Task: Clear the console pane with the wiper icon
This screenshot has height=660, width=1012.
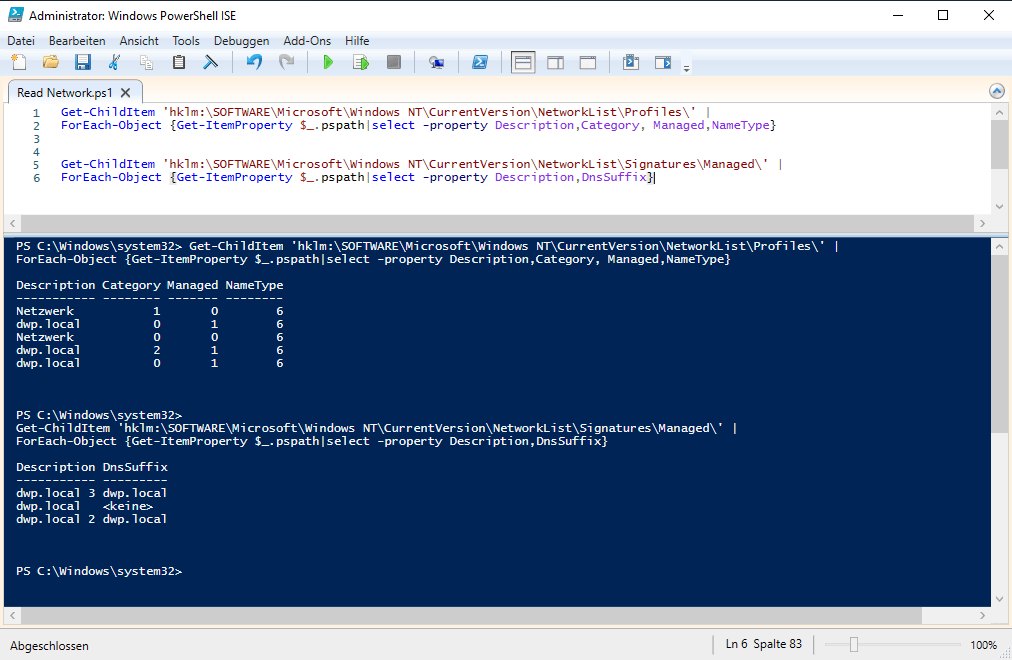Action: pos(211,62)
